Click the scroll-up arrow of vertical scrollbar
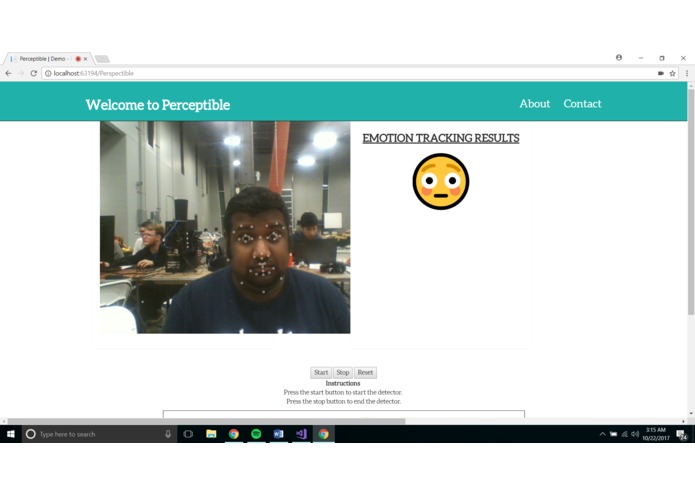This screenshot has height=494, width=695. [691, 85]
